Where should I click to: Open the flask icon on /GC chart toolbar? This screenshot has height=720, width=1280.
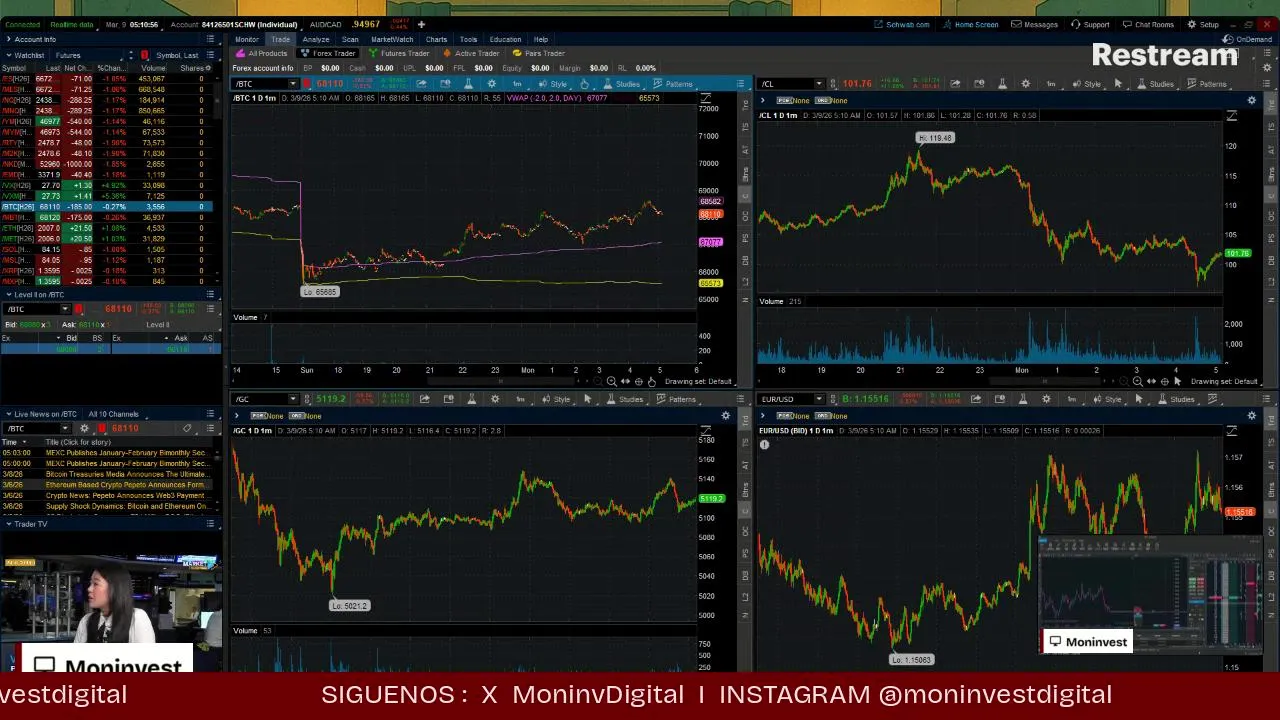point(471,399)
